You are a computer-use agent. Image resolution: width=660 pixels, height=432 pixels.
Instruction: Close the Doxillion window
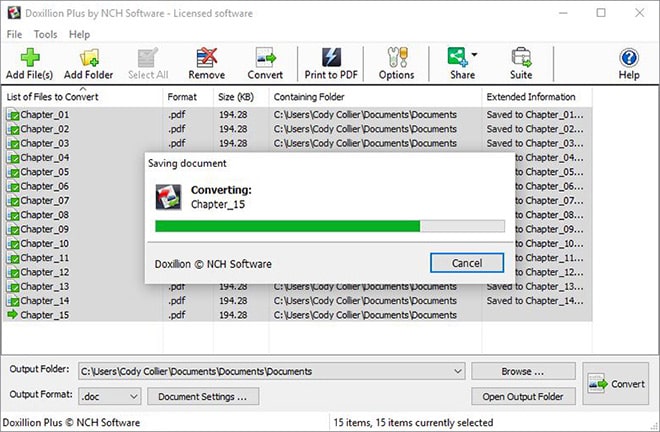639,13
